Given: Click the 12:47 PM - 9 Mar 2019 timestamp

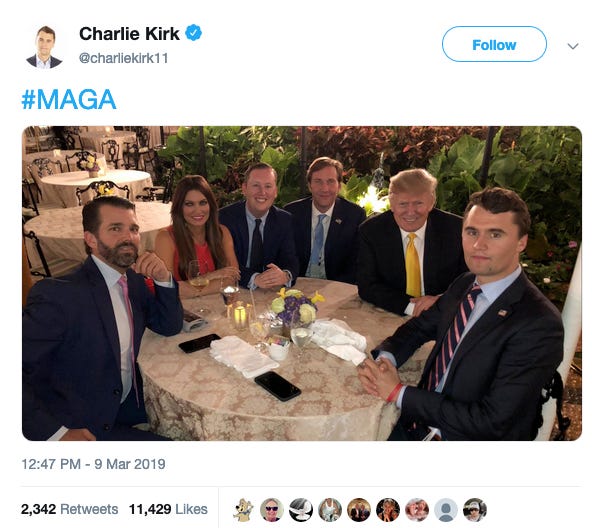Looking at the screenshot, I should click(x=93, y=464).
